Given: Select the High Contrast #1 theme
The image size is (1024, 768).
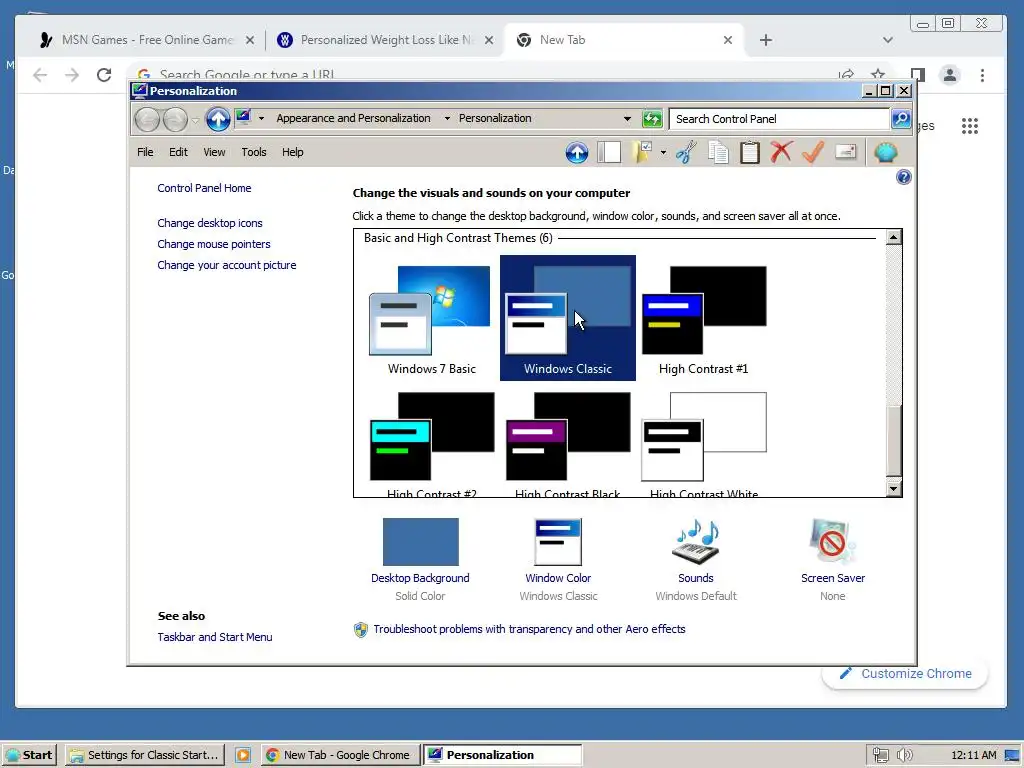Looking at the screenshot, I should pyautogui.click(x=703, y=318).
